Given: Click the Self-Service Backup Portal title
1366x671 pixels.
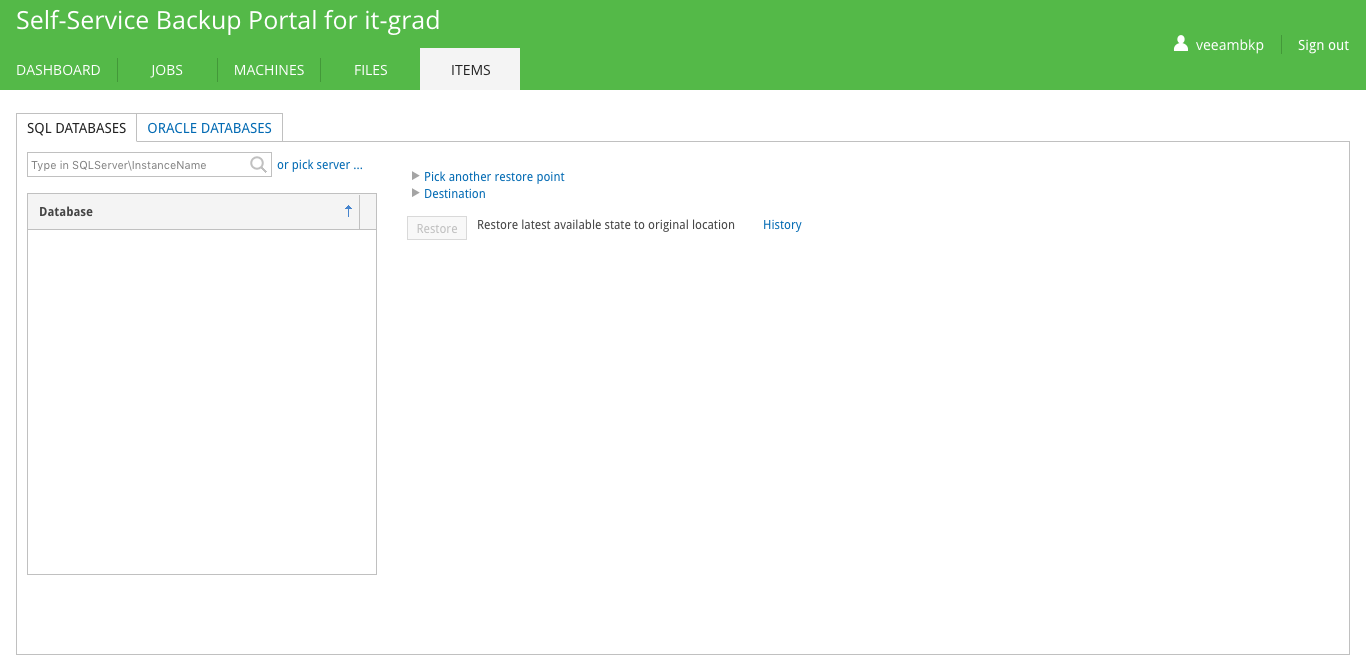Looking at the screenshot, I should coord(228,20).
